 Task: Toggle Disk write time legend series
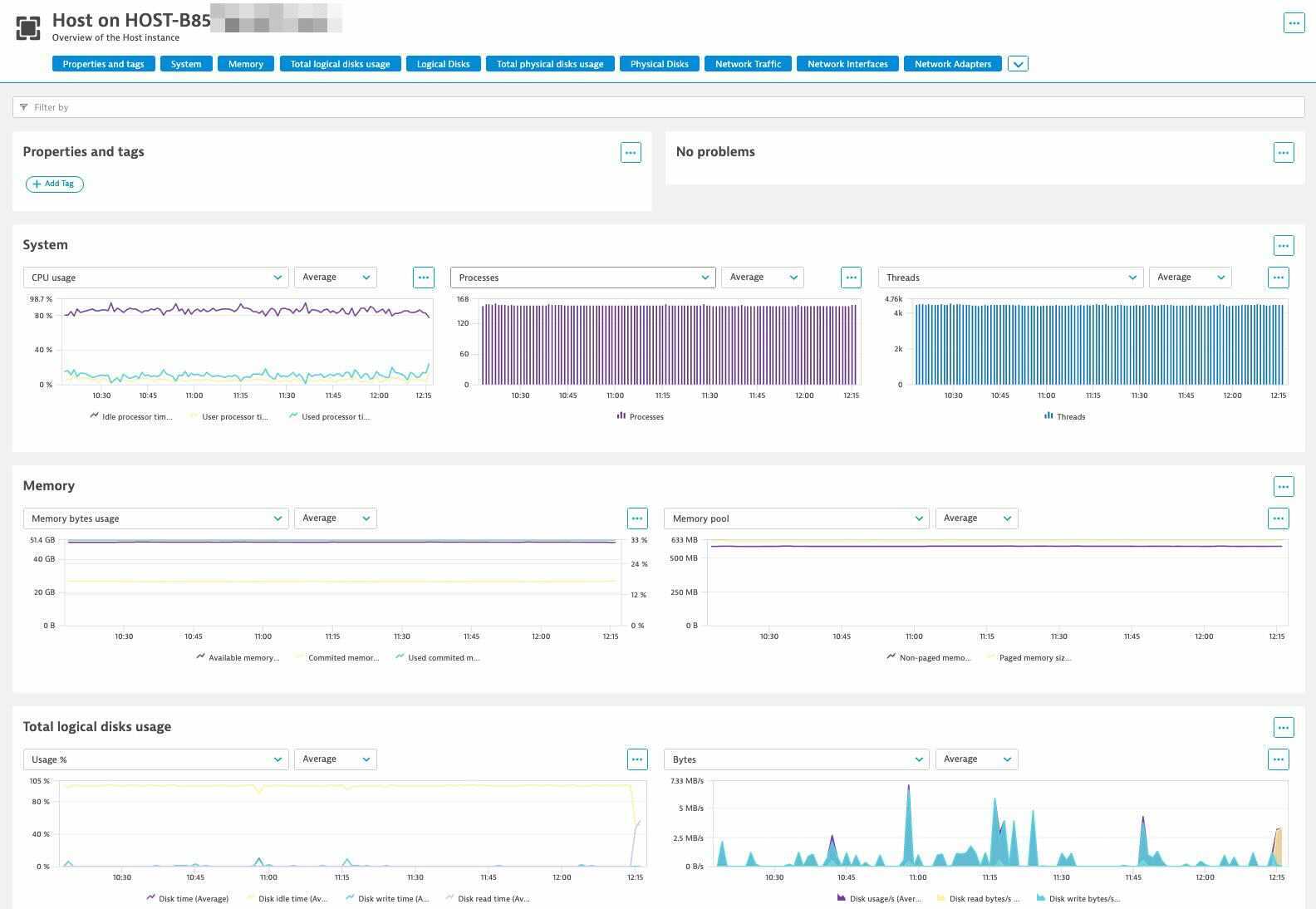click(387, 899)
